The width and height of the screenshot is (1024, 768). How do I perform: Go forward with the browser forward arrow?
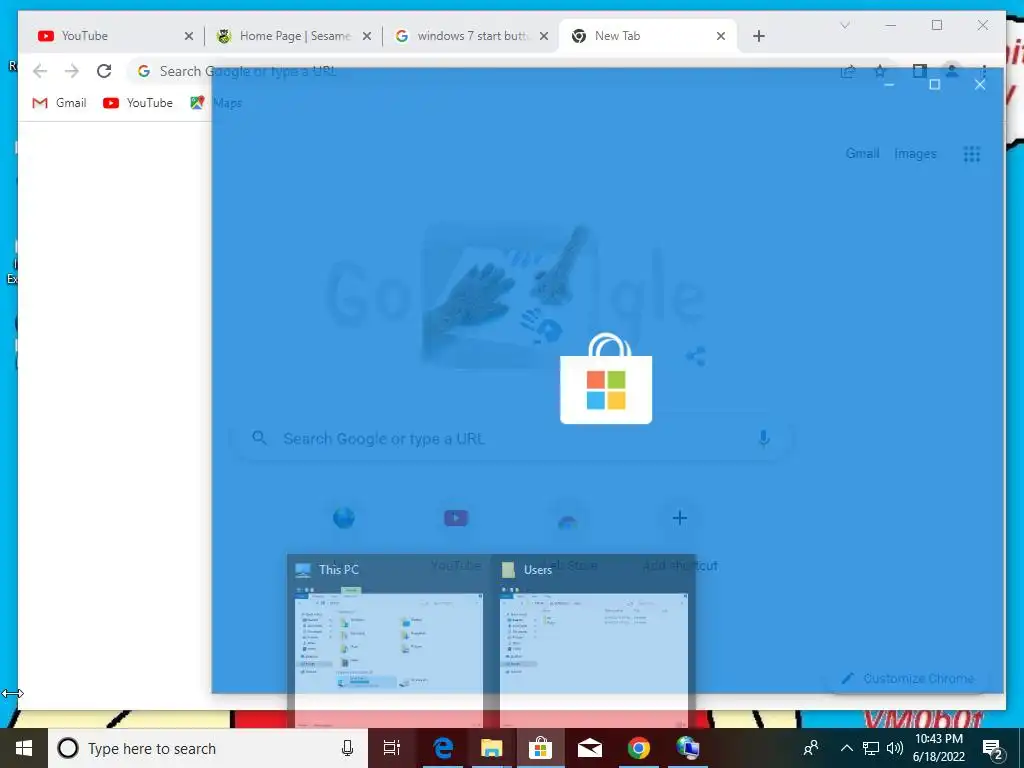click(72, 71)
